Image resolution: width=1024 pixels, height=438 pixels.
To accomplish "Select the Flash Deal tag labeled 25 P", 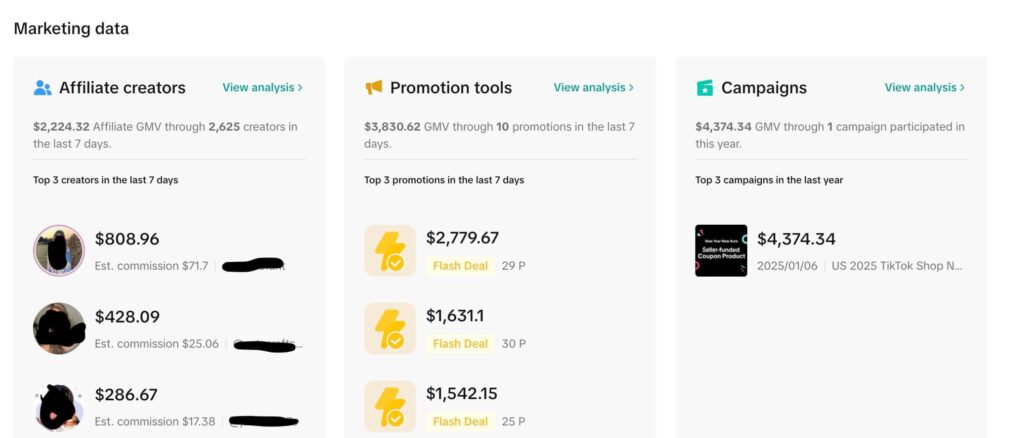I will click(x=460, y=422).
